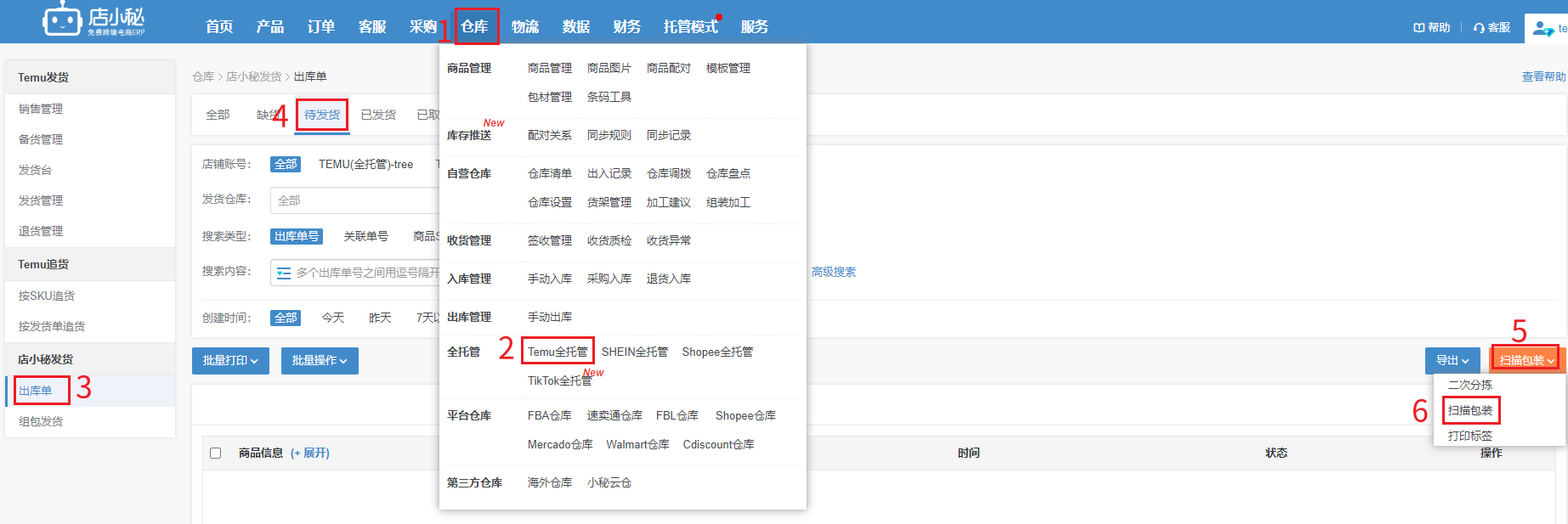The height and width of the screenshot is (524, 1568).
Task: Open the 产品 menu
Action: [x=270, y=27]
